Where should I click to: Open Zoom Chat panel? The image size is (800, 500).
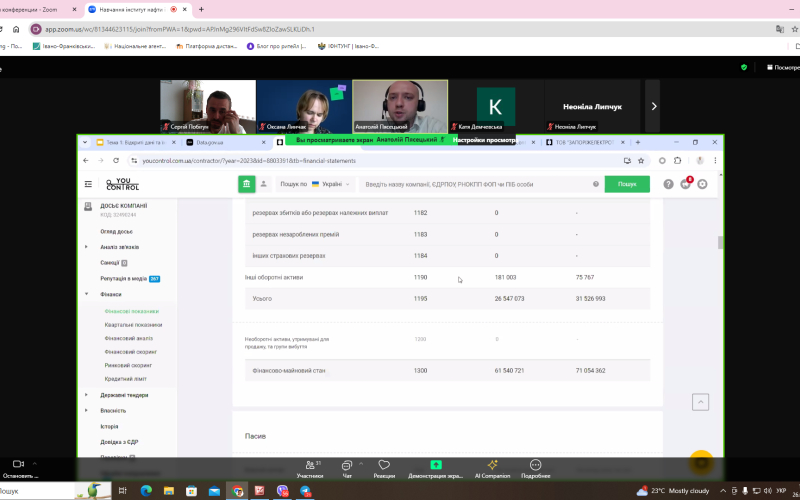347,469
